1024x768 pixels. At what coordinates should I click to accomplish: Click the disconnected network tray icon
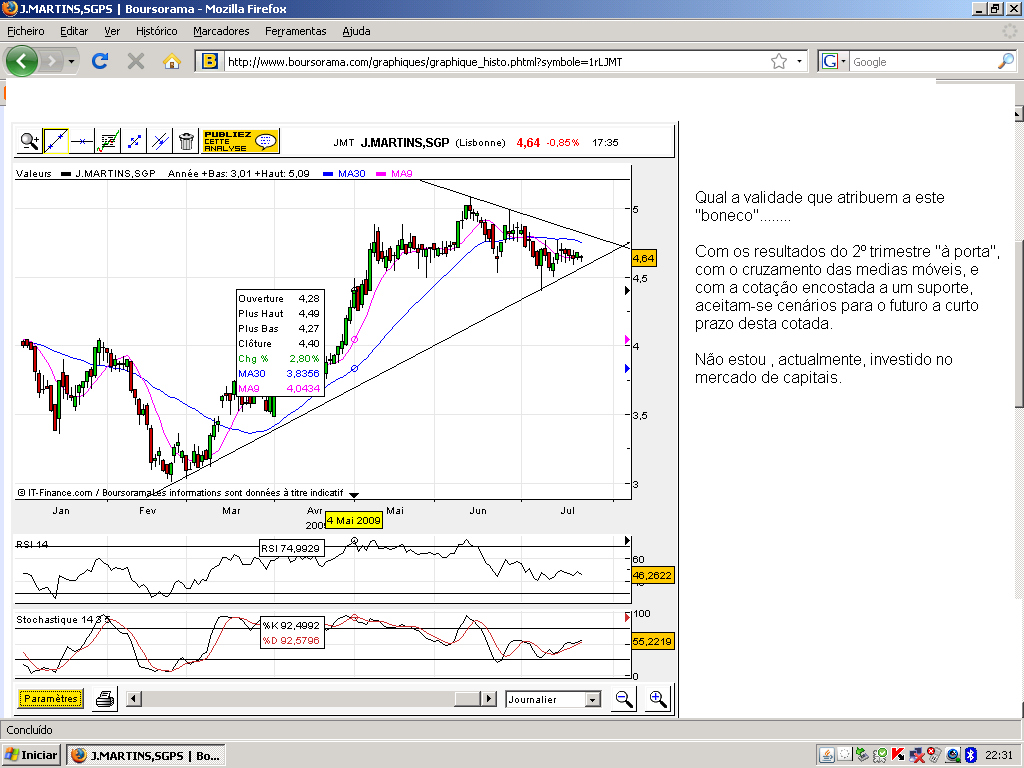[916, 756]
